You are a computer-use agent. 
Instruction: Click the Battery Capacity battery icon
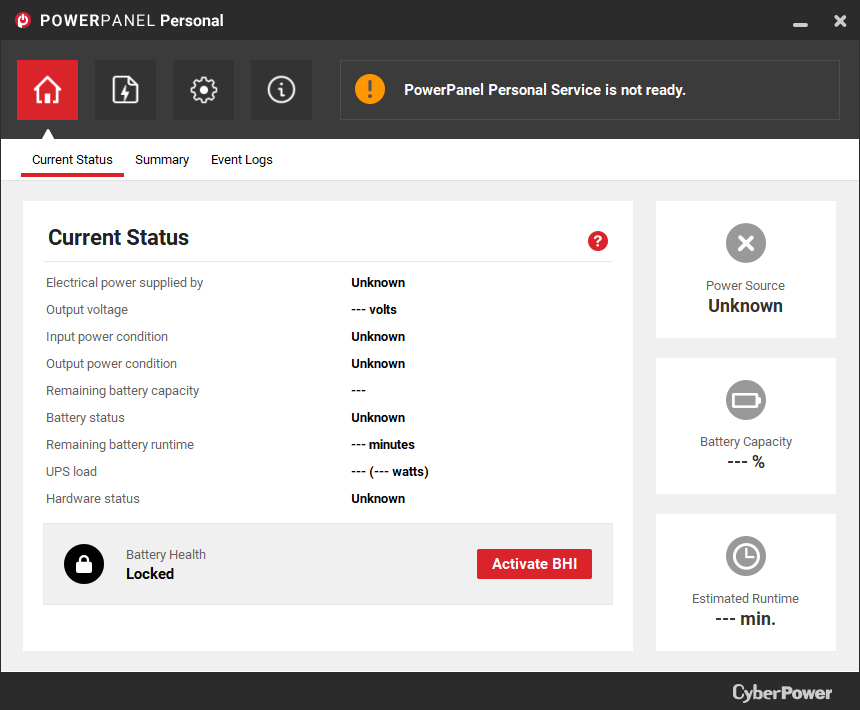point(745,400)
